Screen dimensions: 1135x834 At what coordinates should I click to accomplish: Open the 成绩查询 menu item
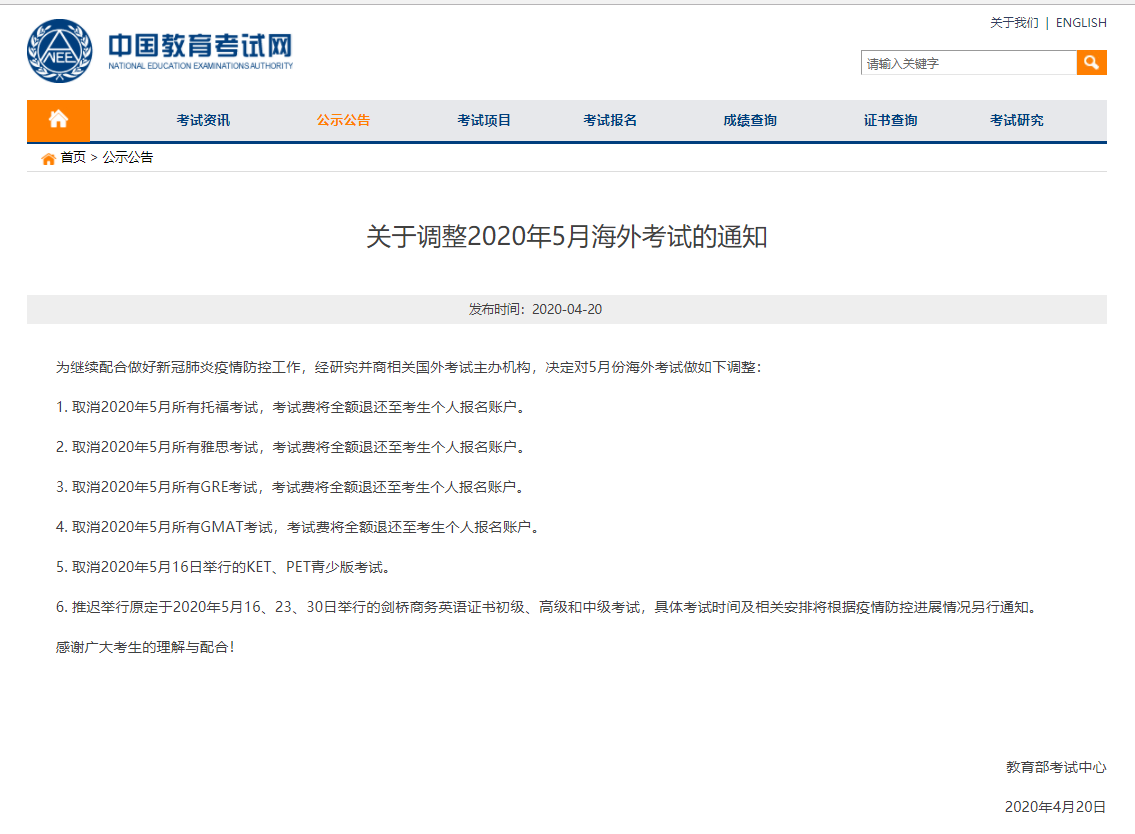750,120
